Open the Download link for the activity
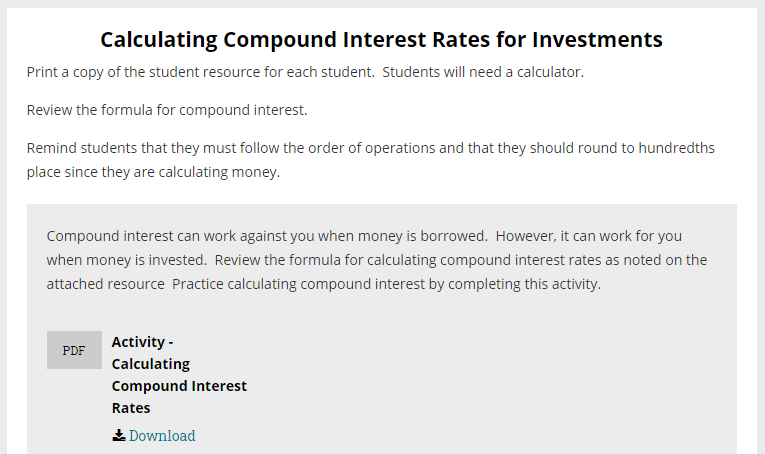 pos(161,435)
